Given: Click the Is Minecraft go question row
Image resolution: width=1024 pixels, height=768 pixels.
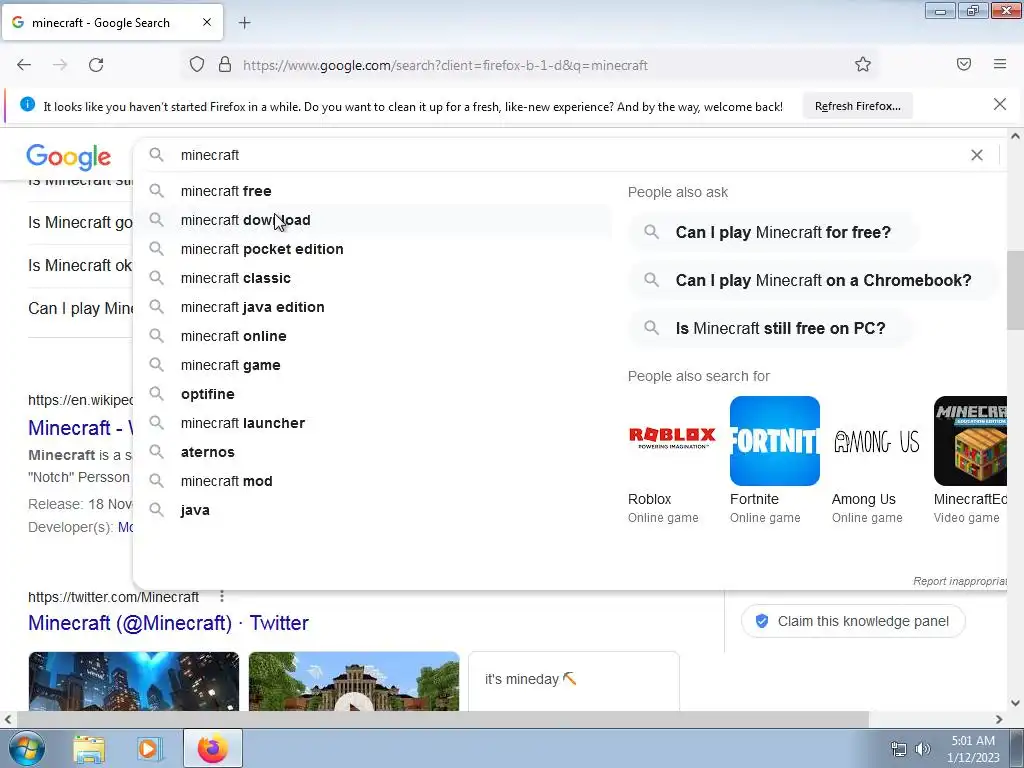Looking at the screenshot, I should (80, 223).
